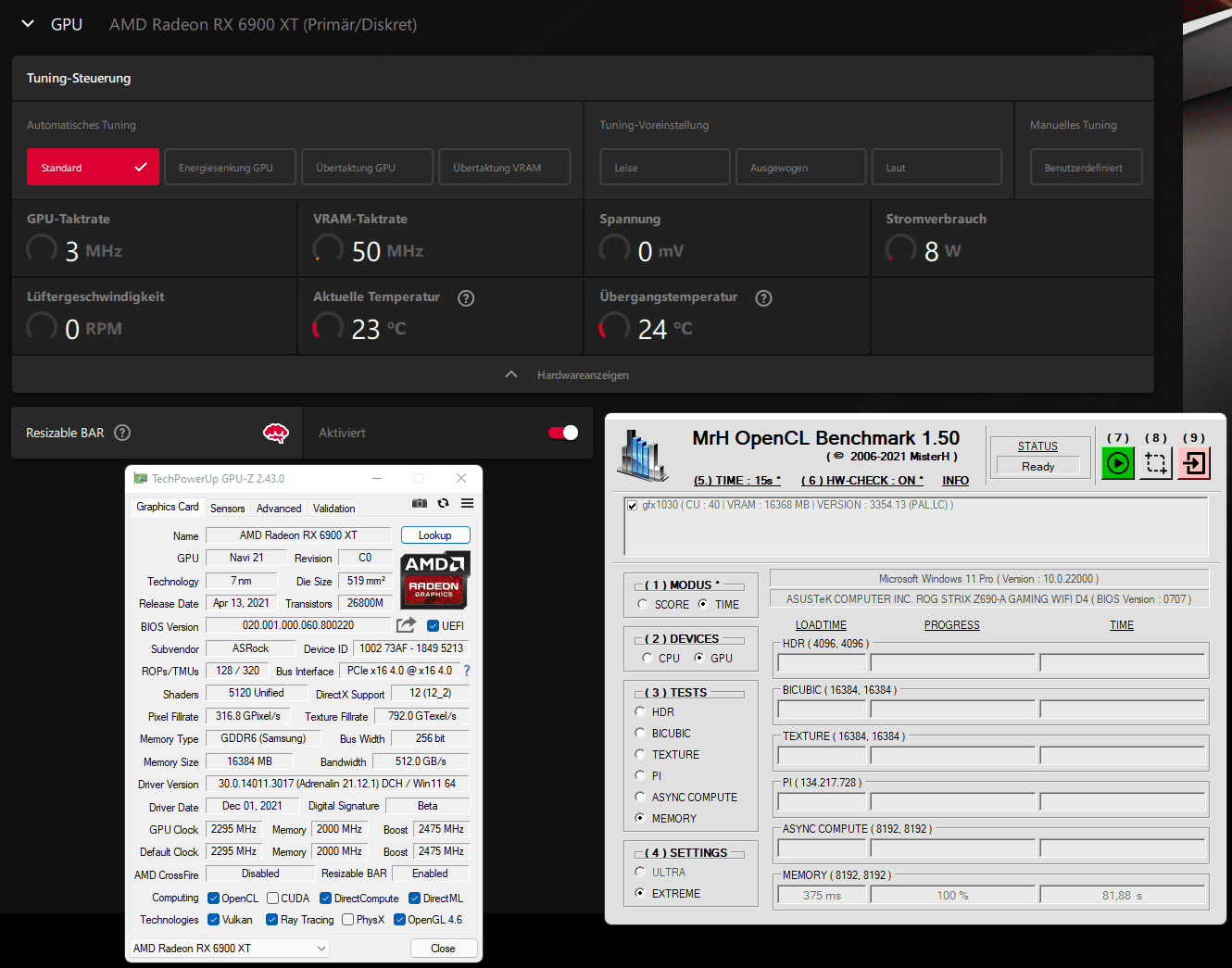Toggle the CUDA checkbox
Screen dimensions: 1232x968
[272, 899]
